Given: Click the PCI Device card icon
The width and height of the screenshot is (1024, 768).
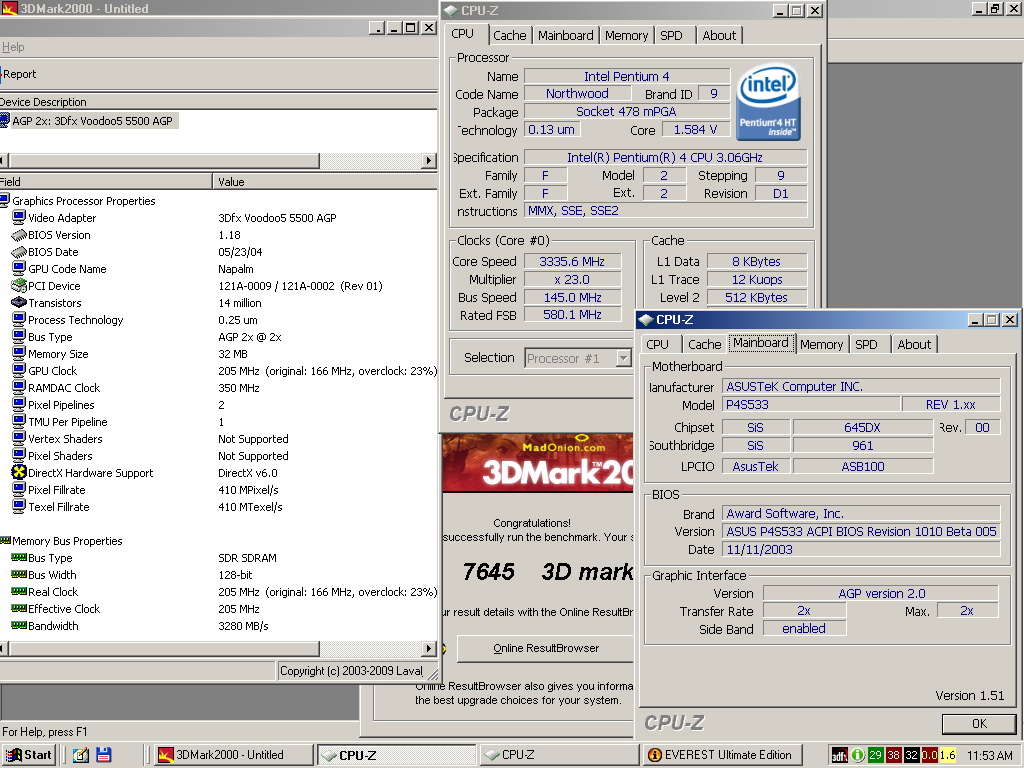Looking at the screenshot, I should click(x=19, y=285).
